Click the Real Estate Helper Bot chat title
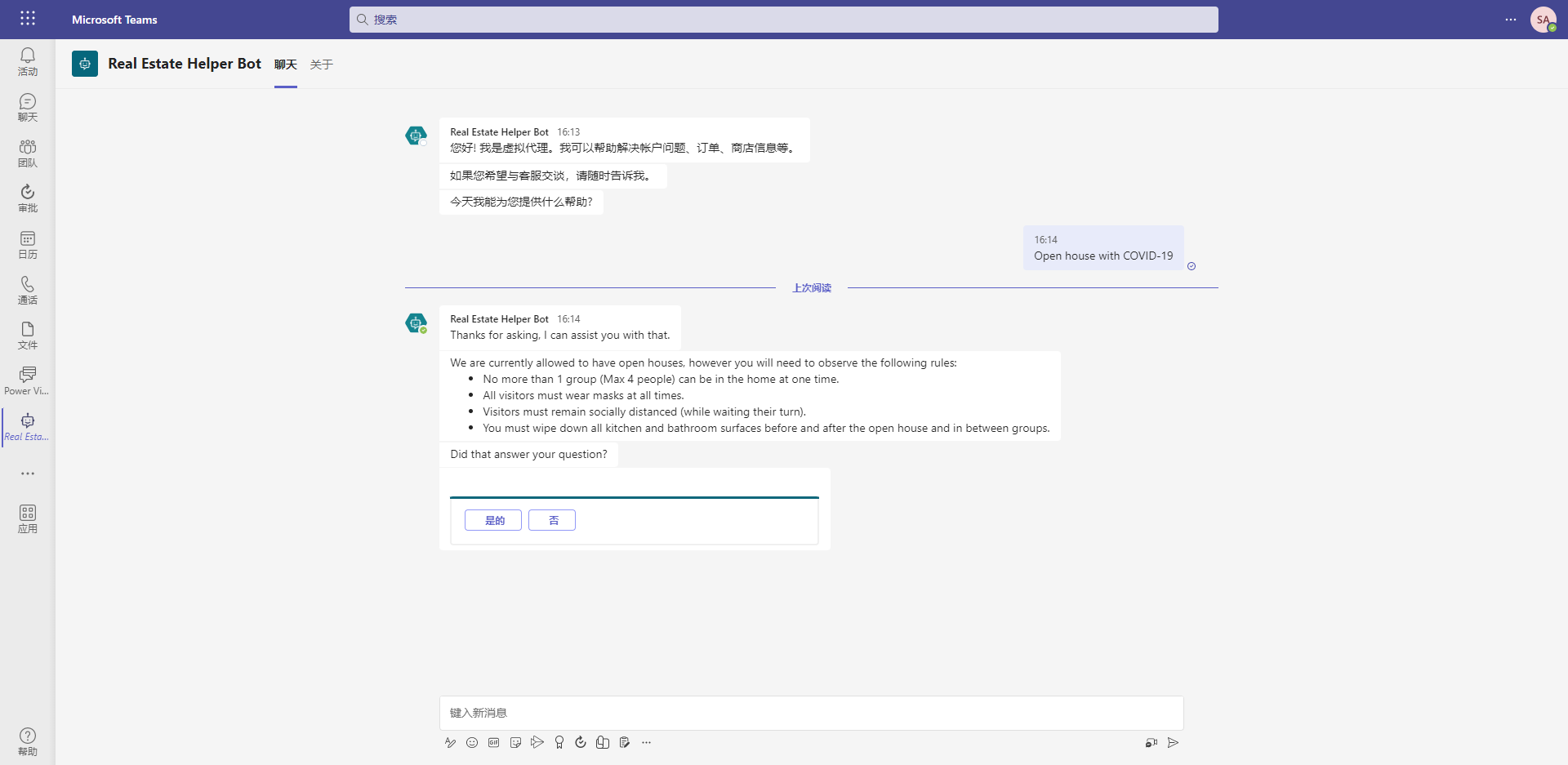Screen dimensions: 1568x765 coord(185,64)
